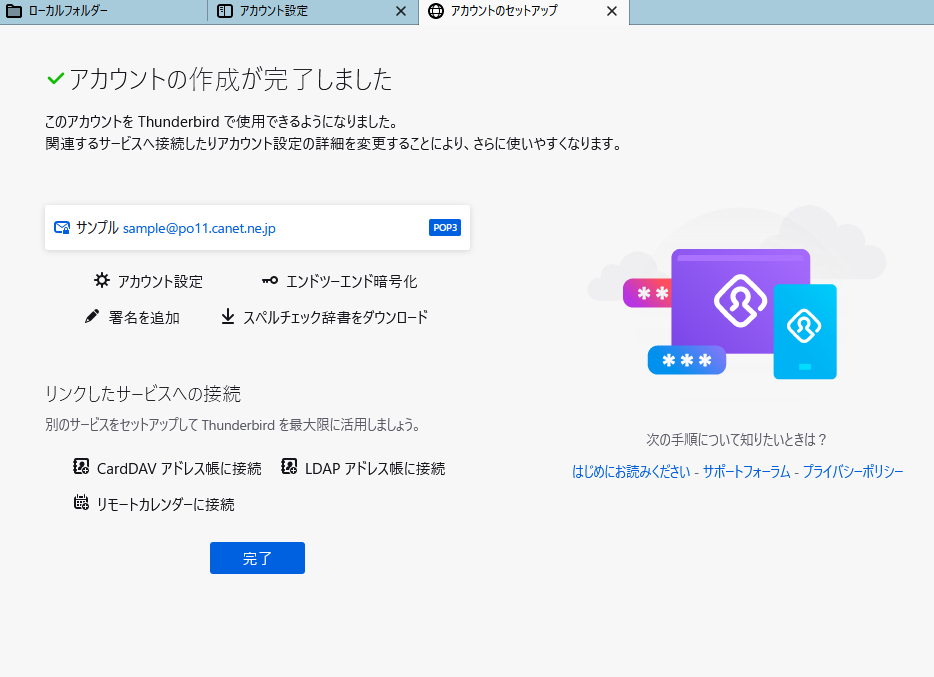Open the はじめにお読みください link

tap(631, 472)
